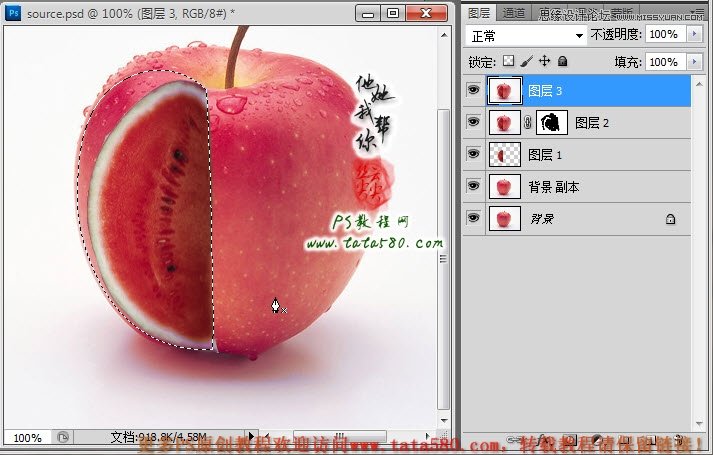This screenshot has width=713, height=455.
Task: Open layer style fx icon at panel bottom
Action: 542,440
